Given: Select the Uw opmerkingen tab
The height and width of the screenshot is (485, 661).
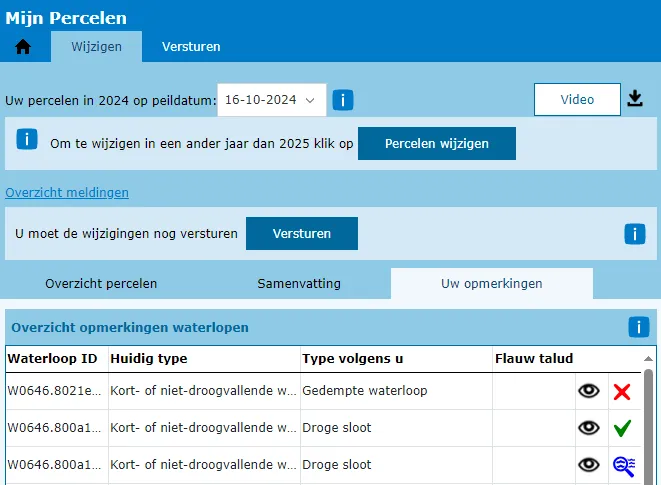Looking at the screenshot, I should 492,283.
